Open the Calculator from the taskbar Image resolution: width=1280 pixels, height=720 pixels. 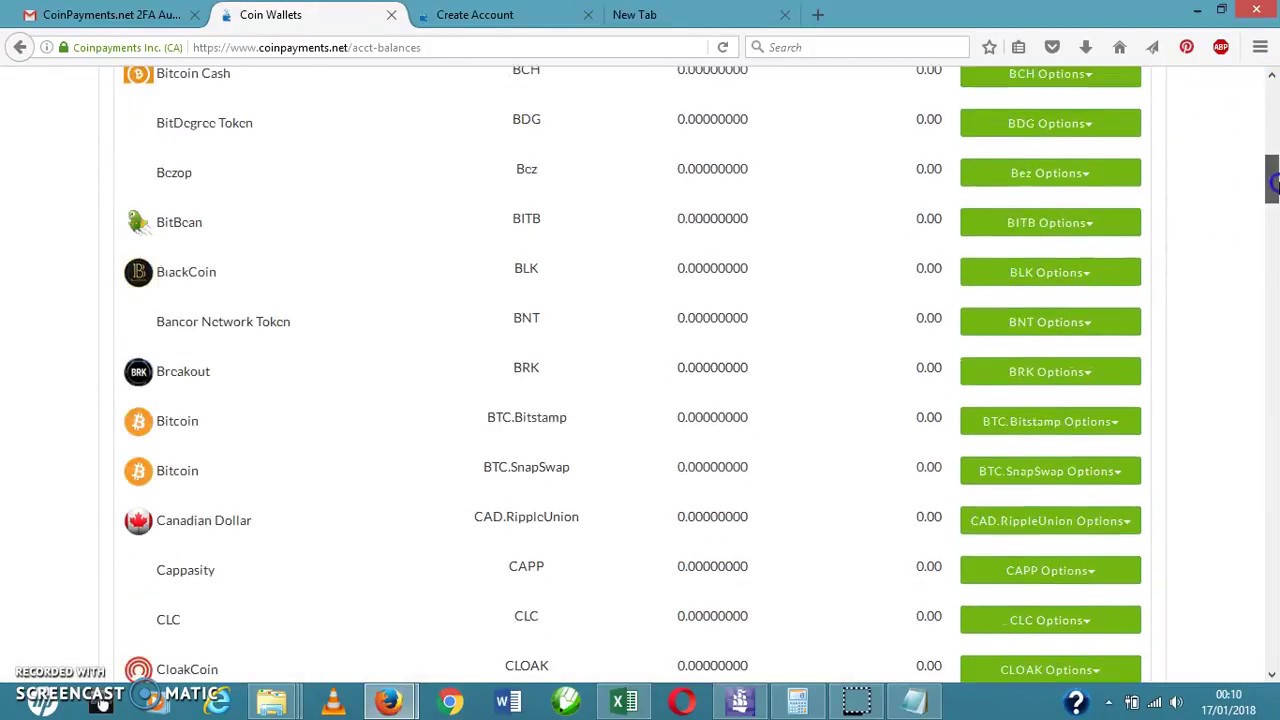tap(797, 702)
